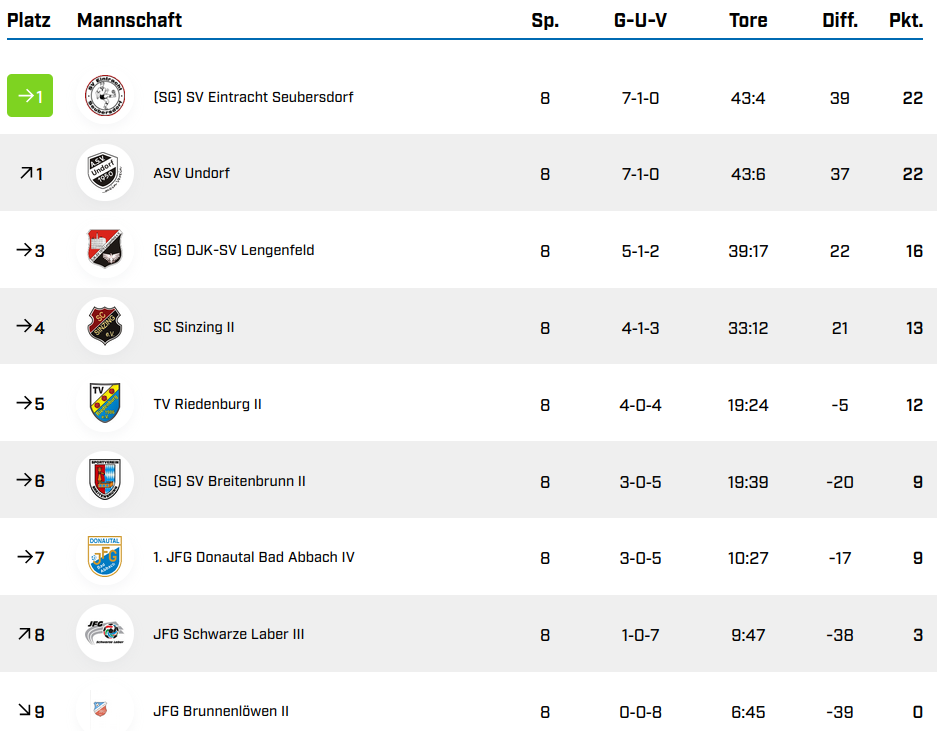Click the SV Eintracht Seubersdorf club crest
This screenshot has width=937, height=731.
pos(104,97)
